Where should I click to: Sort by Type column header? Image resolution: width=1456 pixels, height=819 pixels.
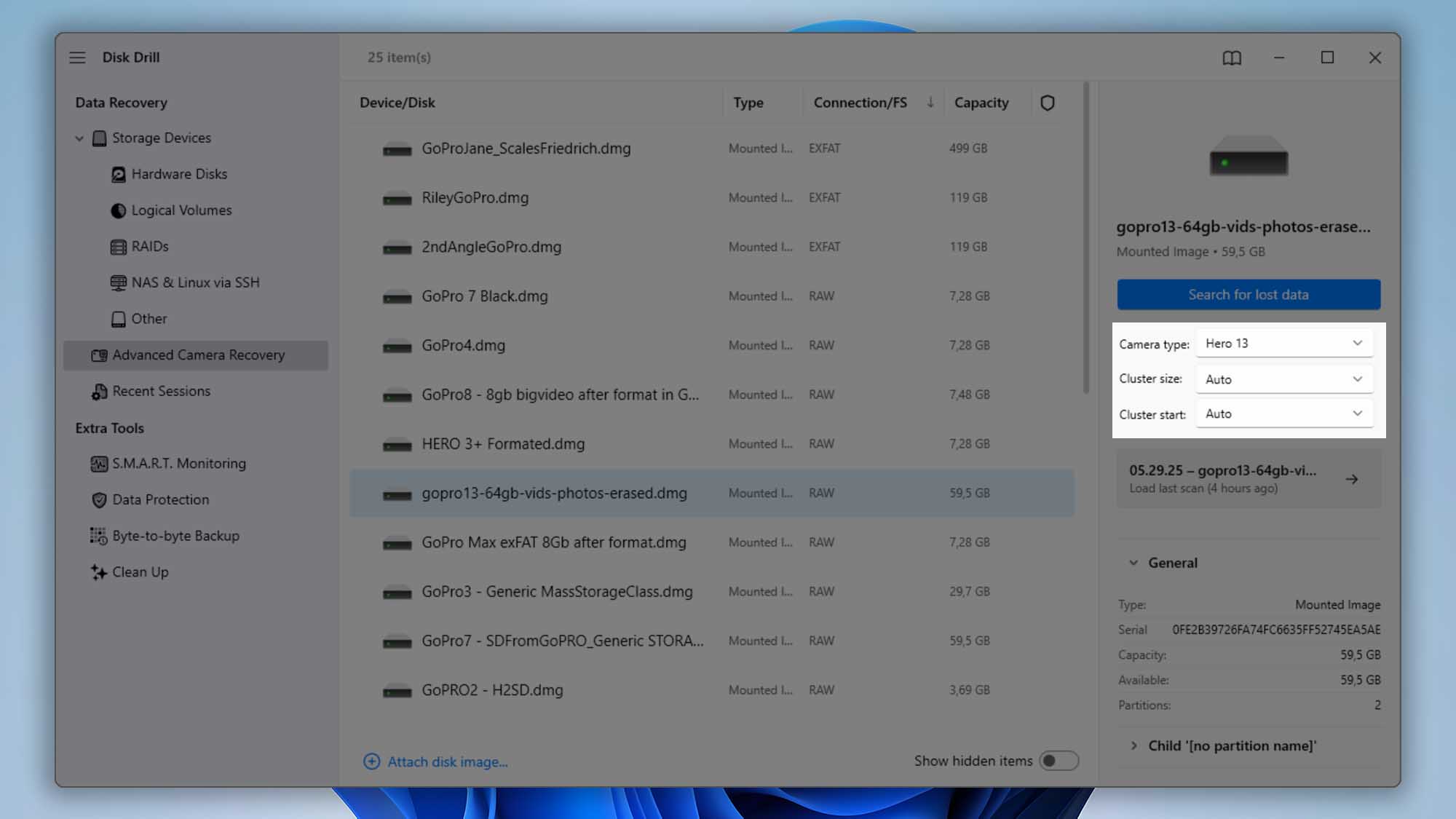[x=748, y=103]
